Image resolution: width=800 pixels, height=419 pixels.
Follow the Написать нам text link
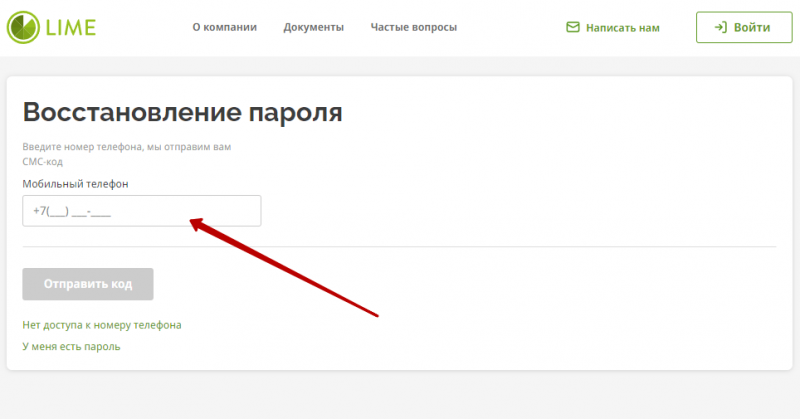point(622,28)
